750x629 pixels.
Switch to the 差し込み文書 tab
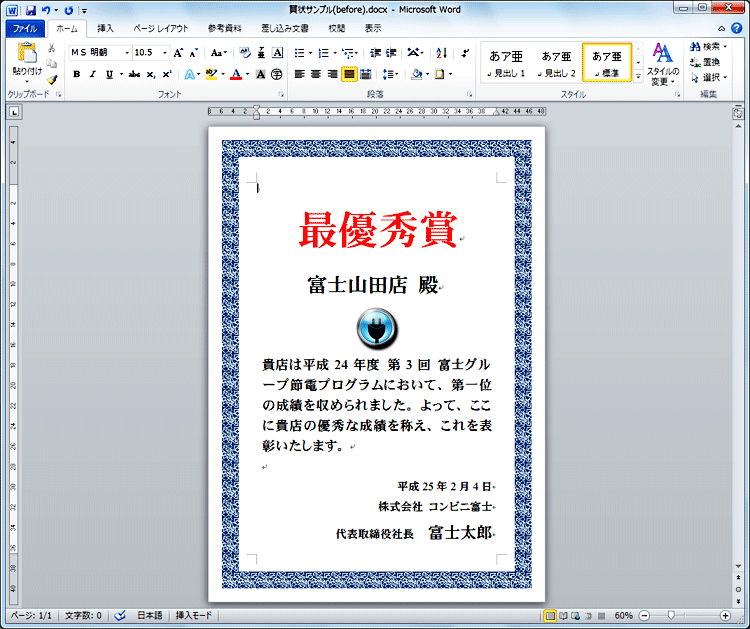(285, 29)
